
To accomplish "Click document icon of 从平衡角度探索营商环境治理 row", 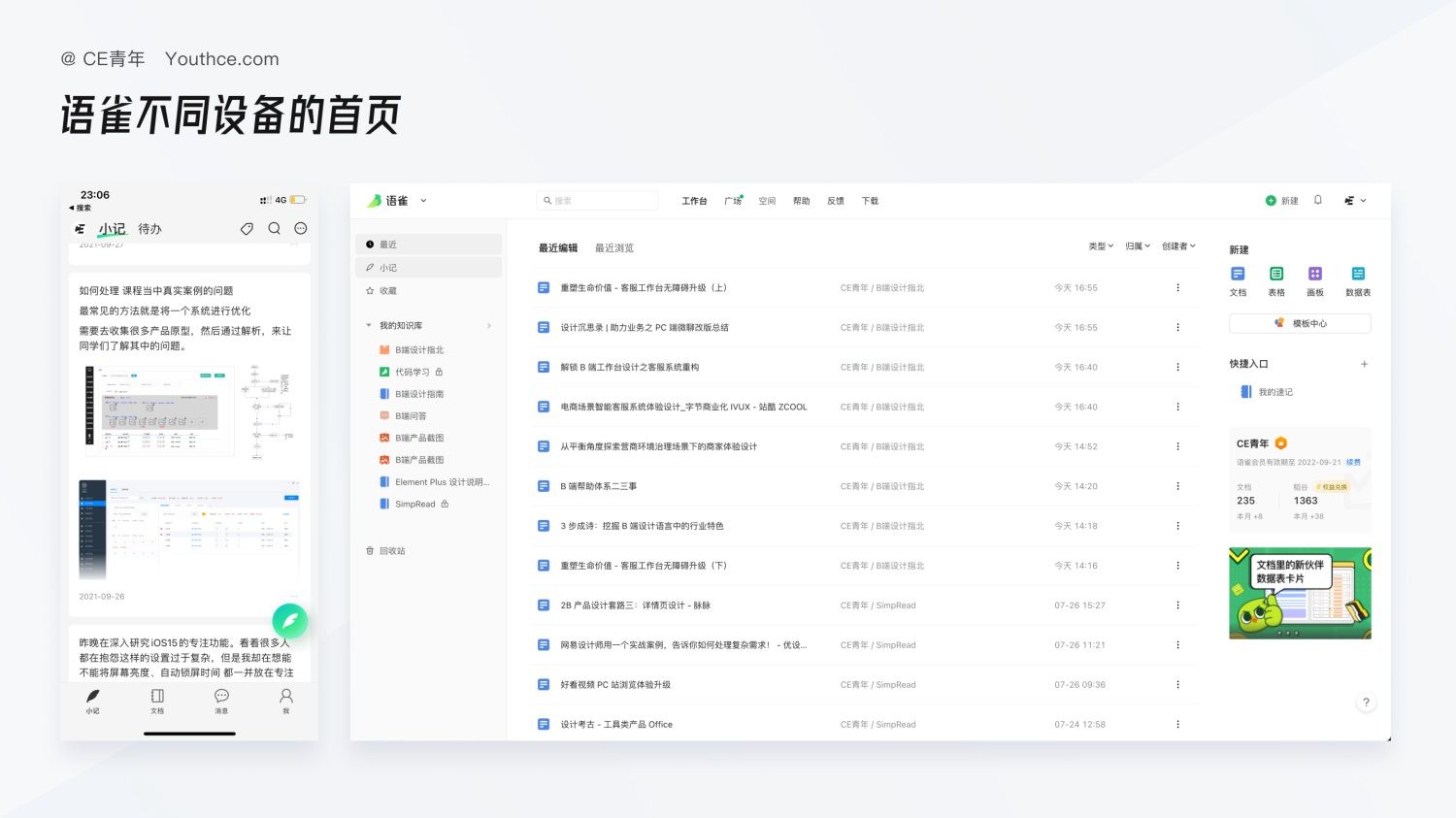I will click(544, 446).
